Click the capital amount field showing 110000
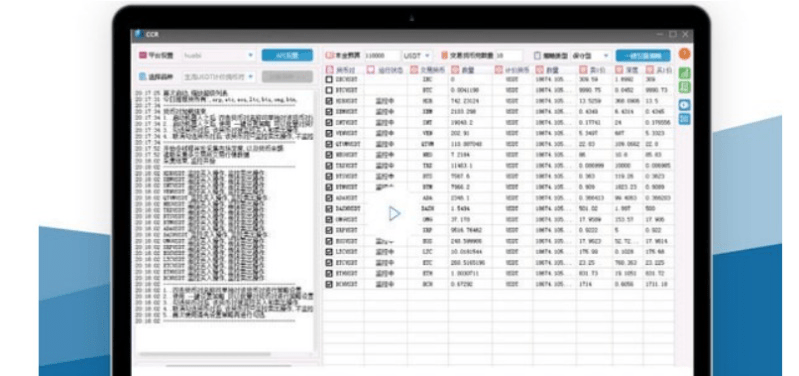Screen dimensions: 799x376 coord(382,56)
